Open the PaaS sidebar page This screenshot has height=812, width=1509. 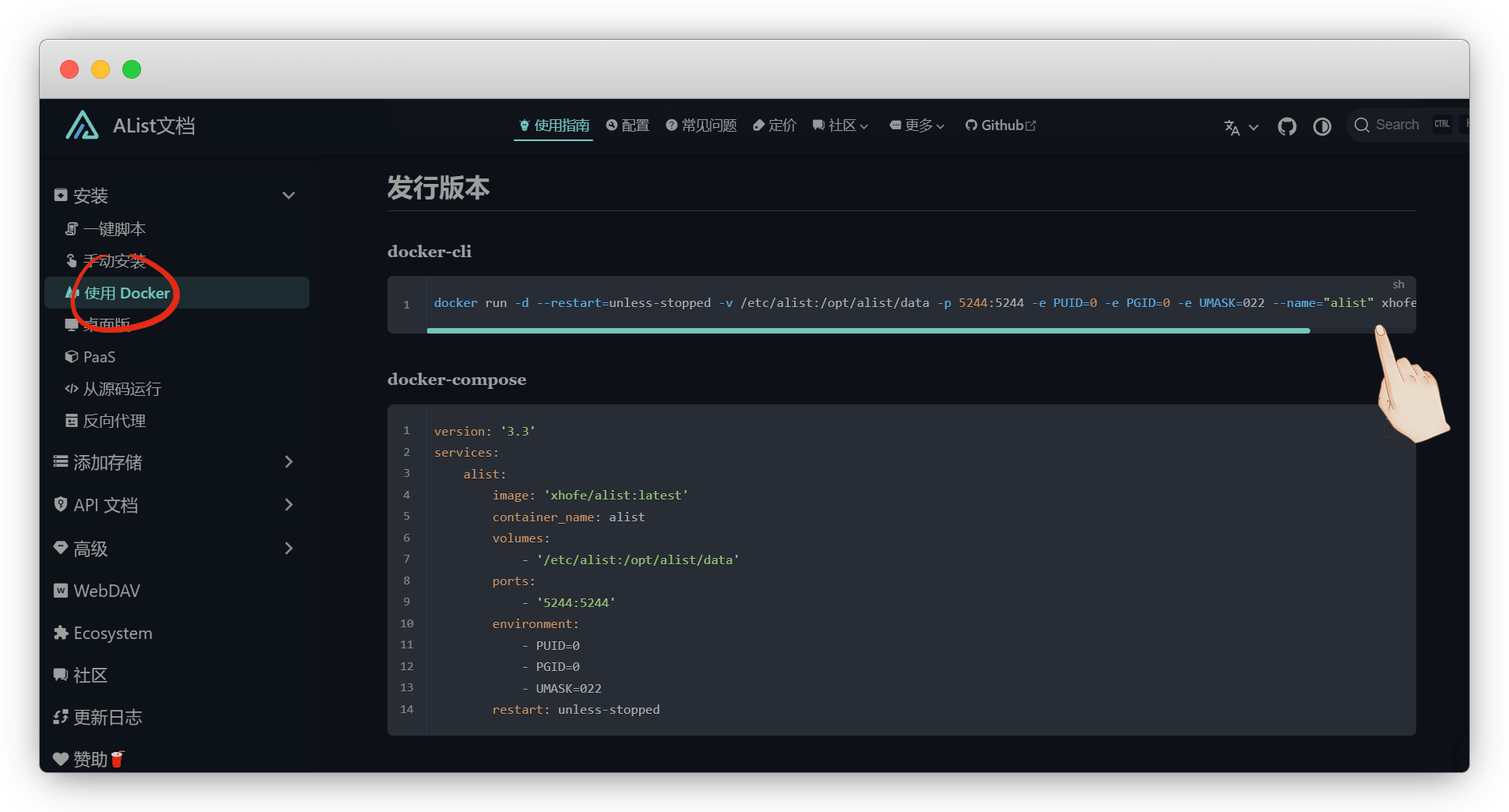coord(99,357)
